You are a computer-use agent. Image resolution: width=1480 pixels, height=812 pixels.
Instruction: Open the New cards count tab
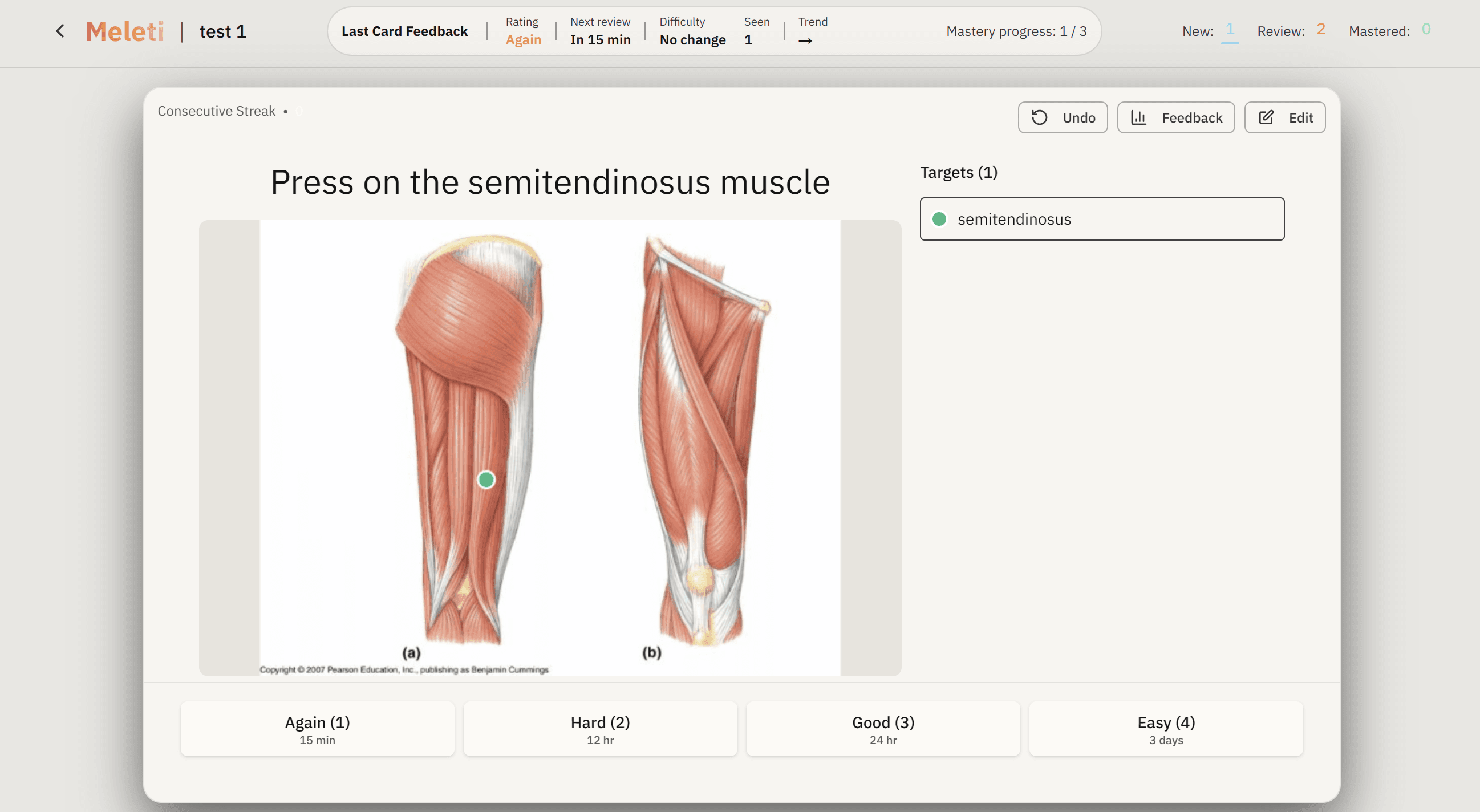(x=1230, y=30)
